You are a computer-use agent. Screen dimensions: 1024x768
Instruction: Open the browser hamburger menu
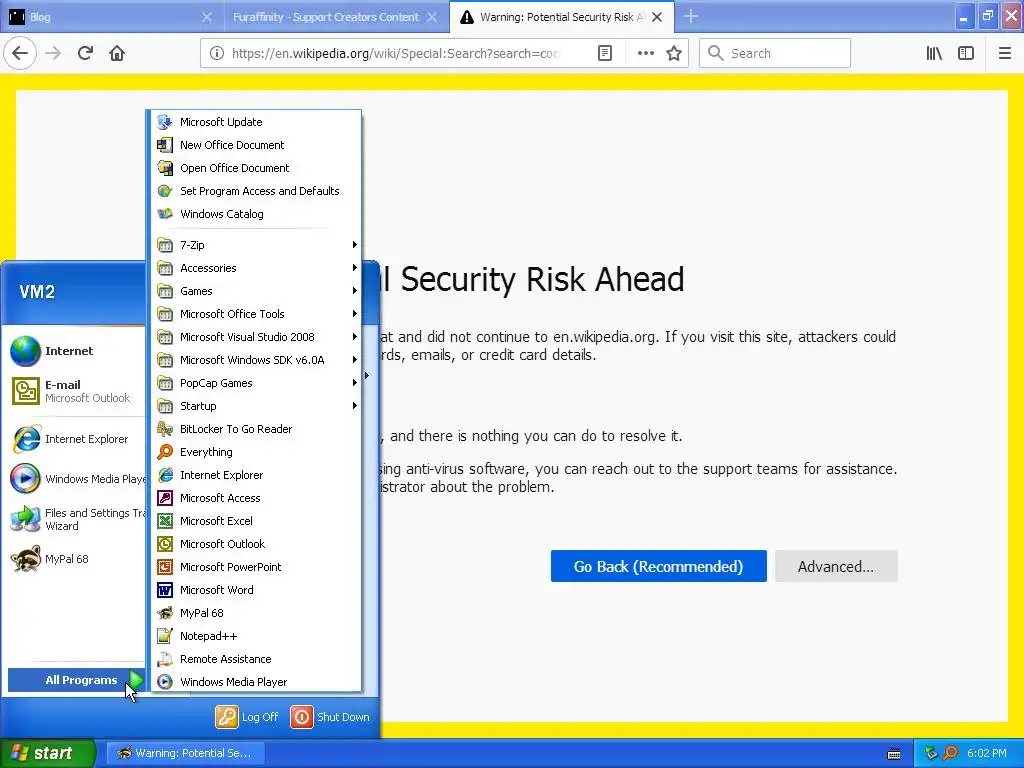click(1004, 53)
